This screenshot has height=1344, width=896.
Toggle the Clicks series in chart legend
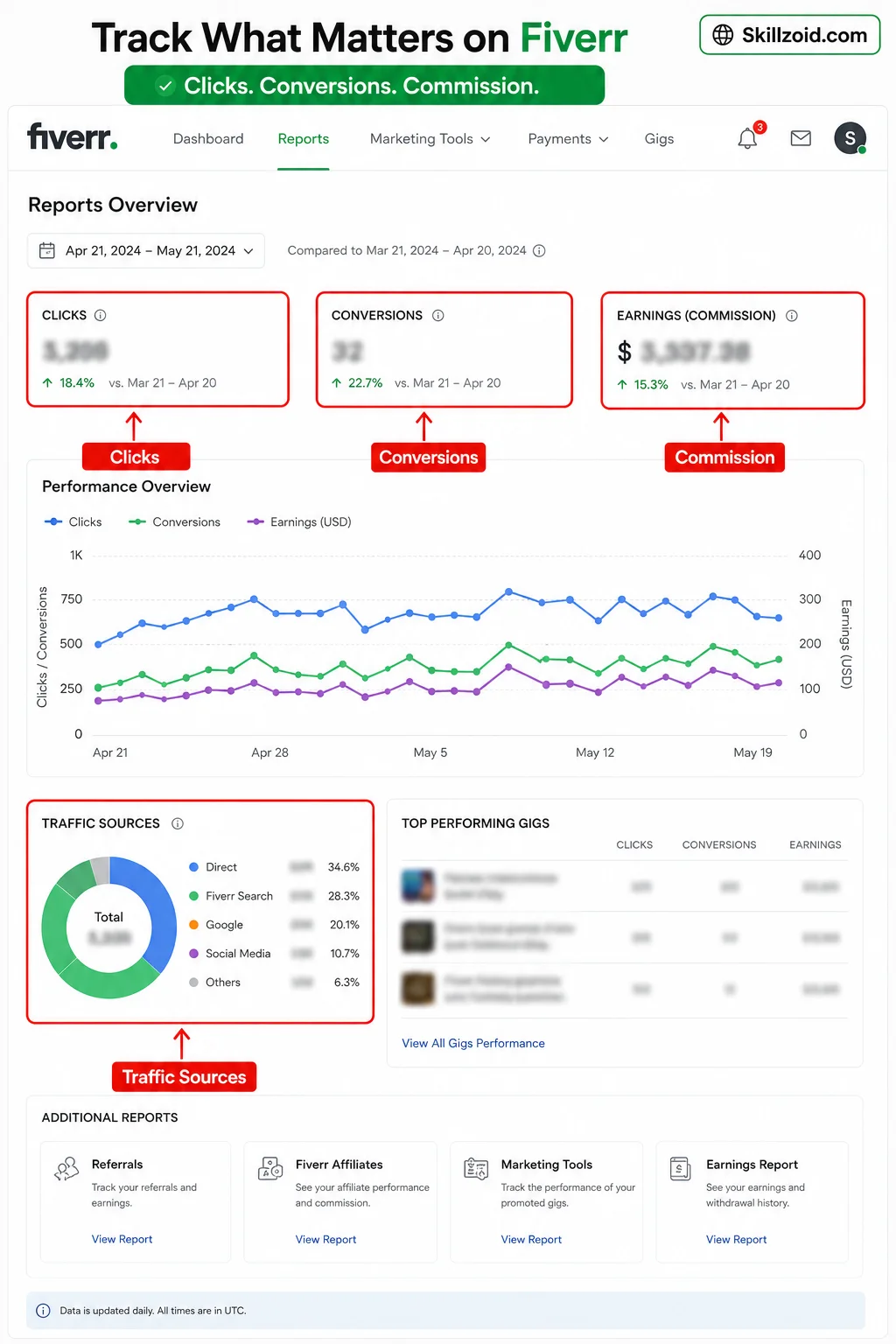[x=73, y=521]
